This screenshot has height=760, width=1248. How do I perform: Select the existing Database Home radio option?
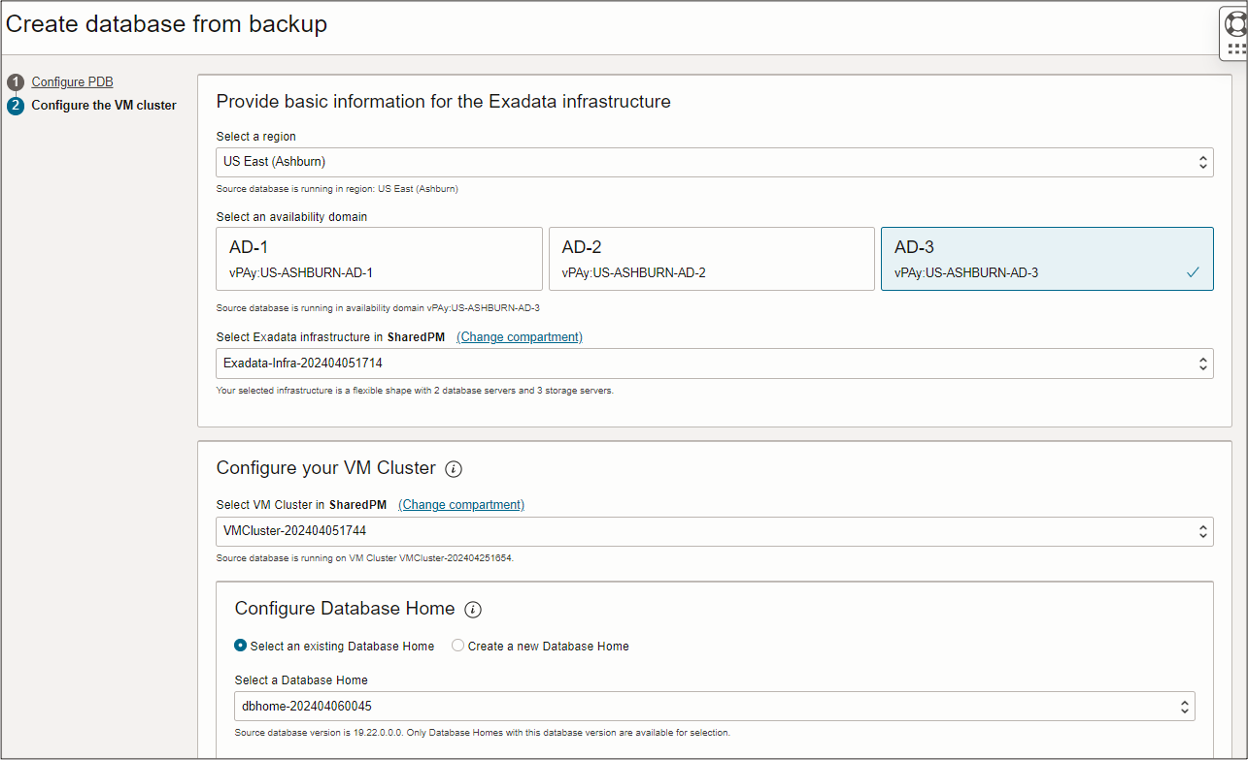pos(241,646)
